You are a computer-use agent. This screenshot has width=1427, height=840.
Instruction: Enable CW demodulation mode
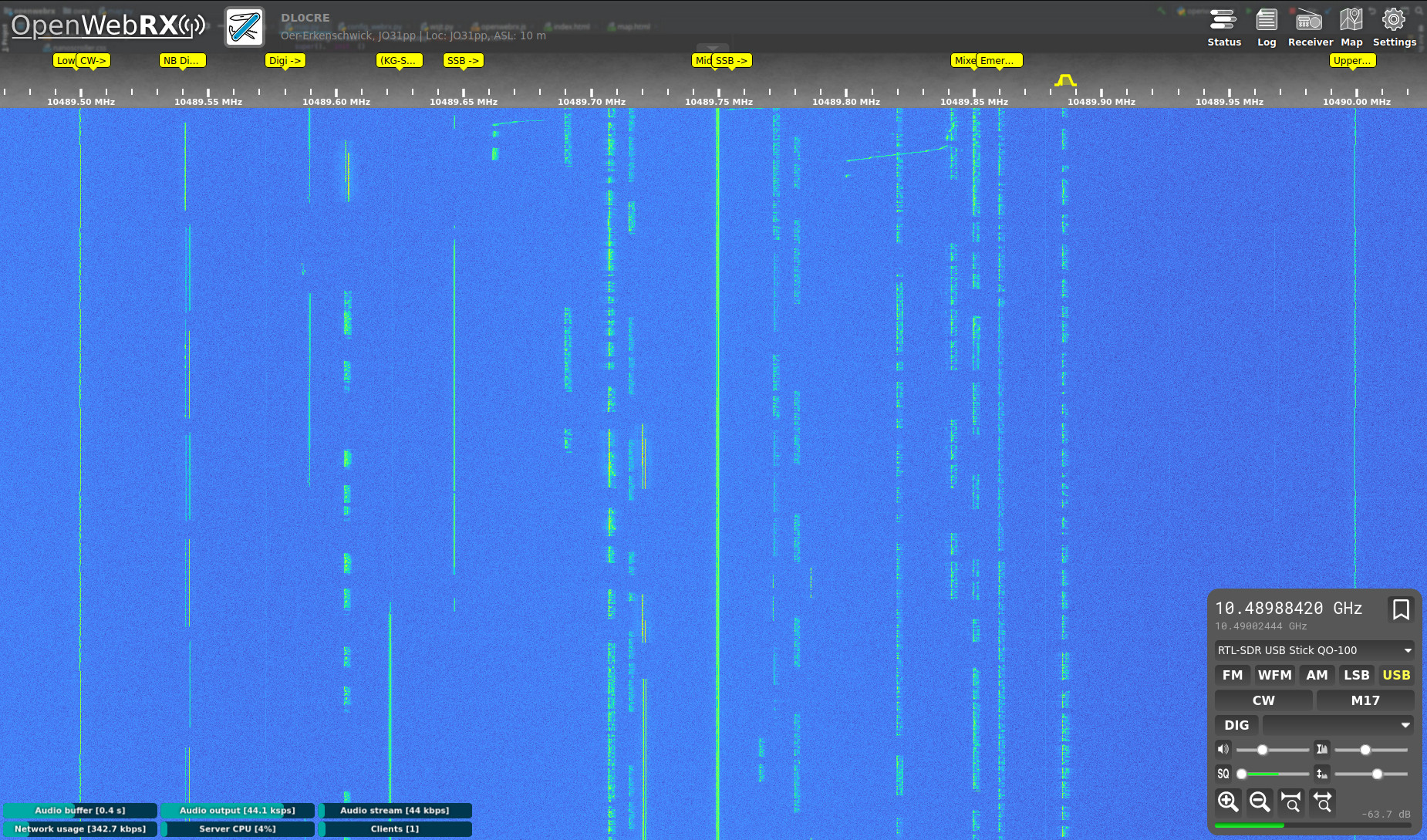point(1263,700)
